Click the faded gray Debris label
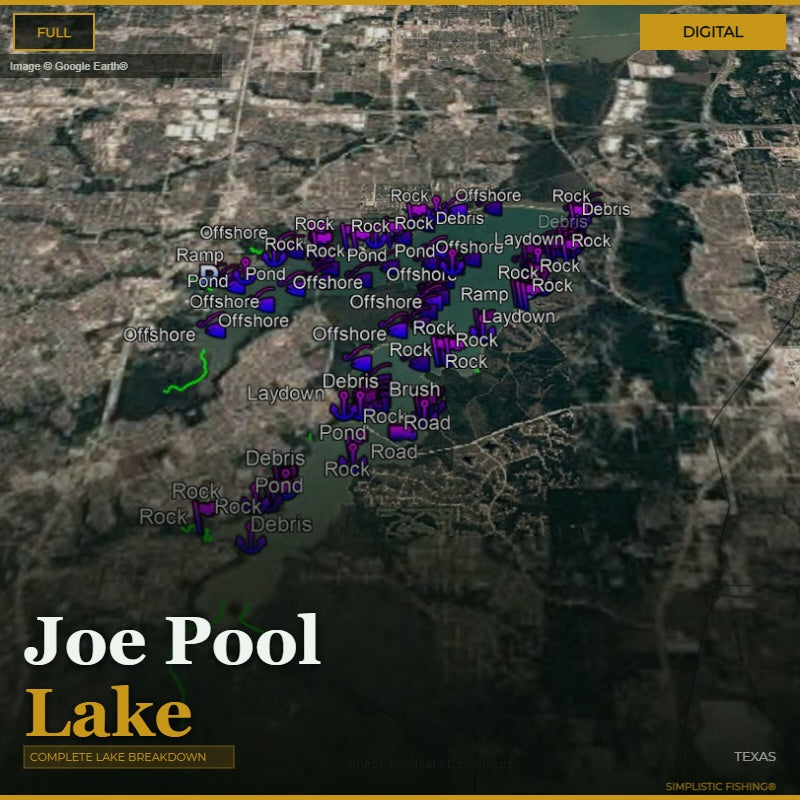800x800 pixels. [563, 222]
